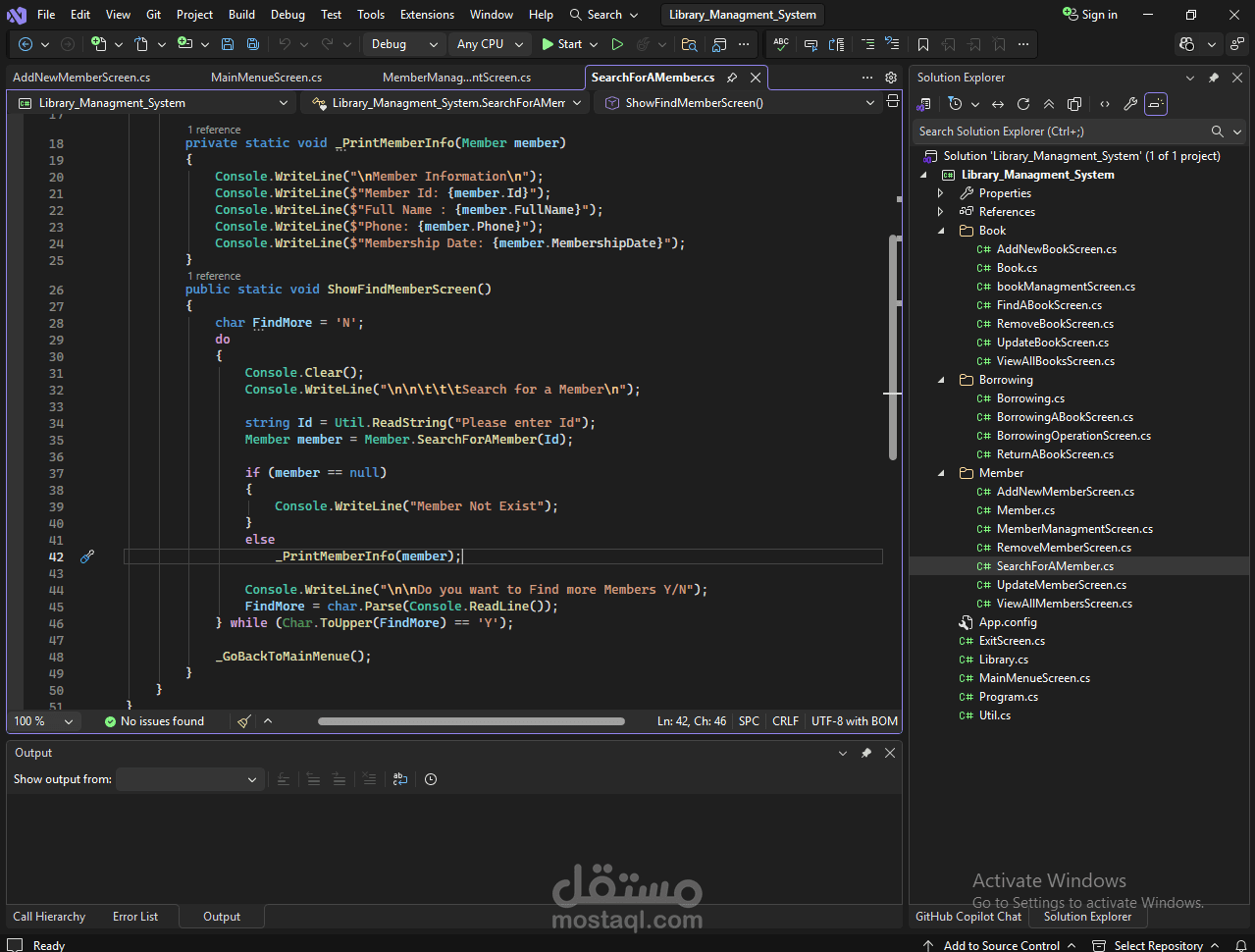Toggle Preview Selected Items in Solution Explorer
Image resolution: width=1255 pixels, height=952 pixels.
point(1156,104)
